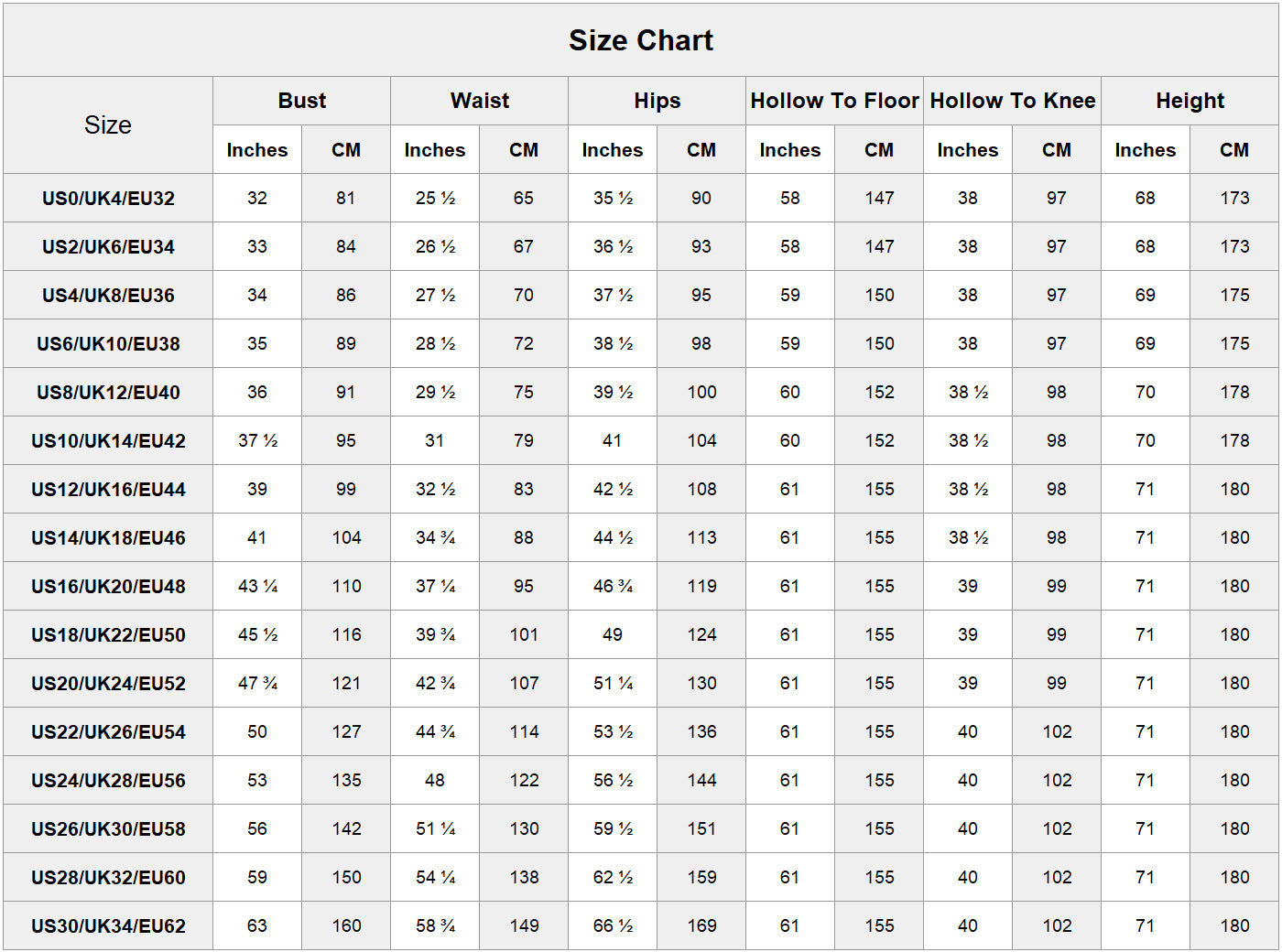Click waist inches value 34 ¾
1282x952 pixels.
[x=435, y=538]
